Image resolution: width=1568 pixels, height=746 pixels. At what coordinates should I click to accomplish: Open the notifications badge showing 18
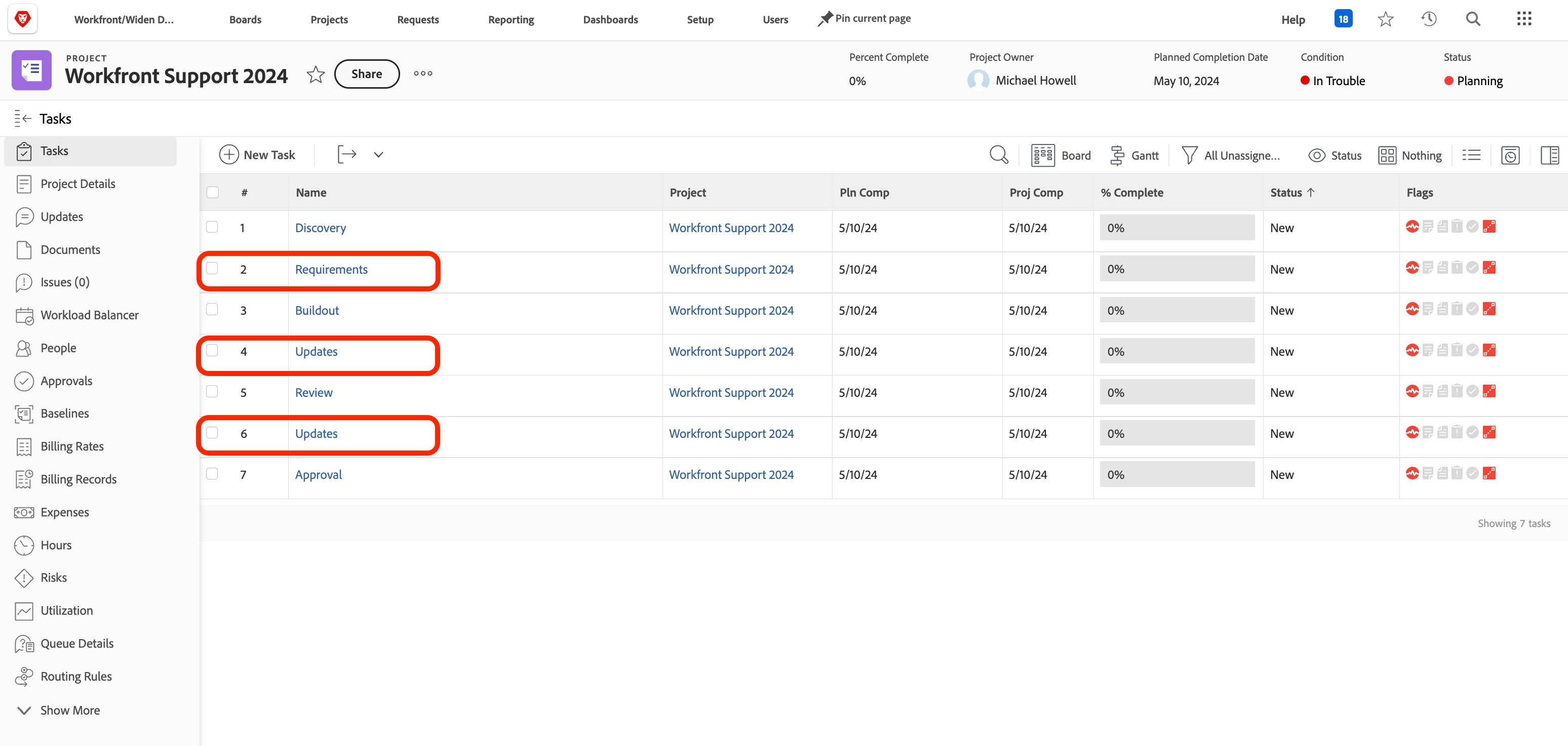coord(1343,19)
